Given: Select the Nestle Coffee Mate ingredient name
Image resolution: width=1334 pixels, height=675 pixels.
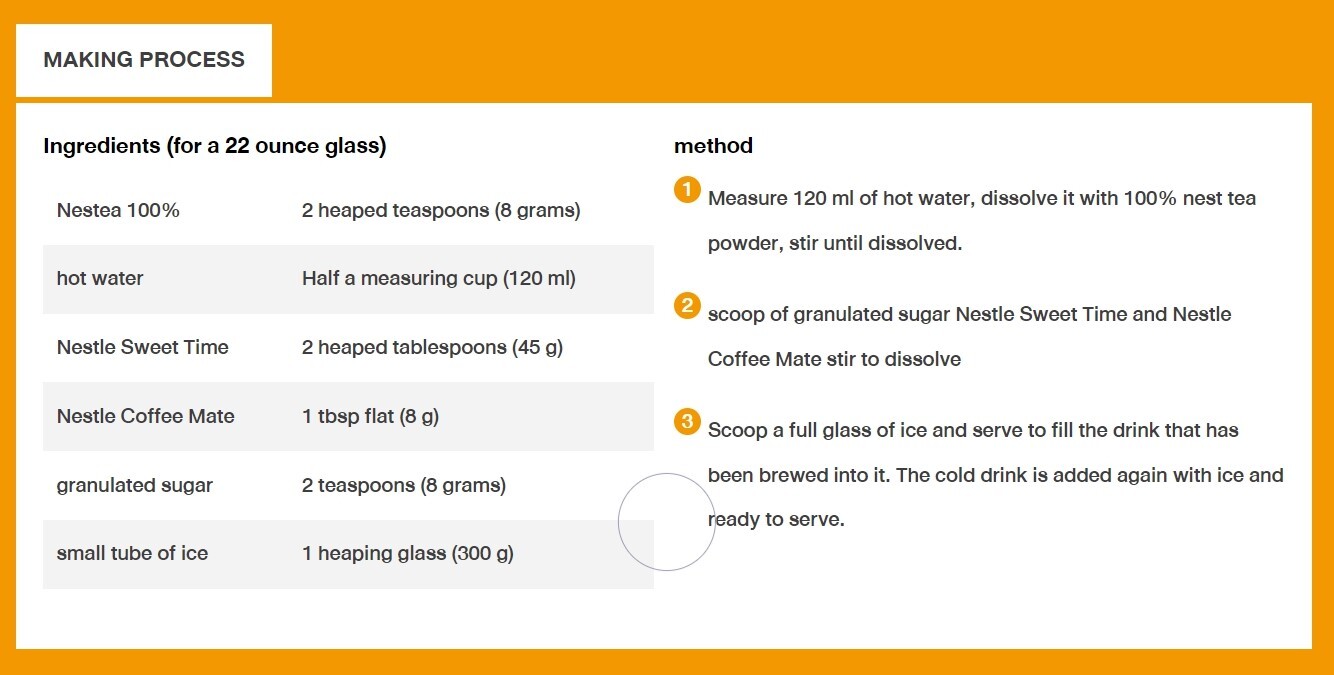Looking at the screenshot, I should tap(145, 416).
